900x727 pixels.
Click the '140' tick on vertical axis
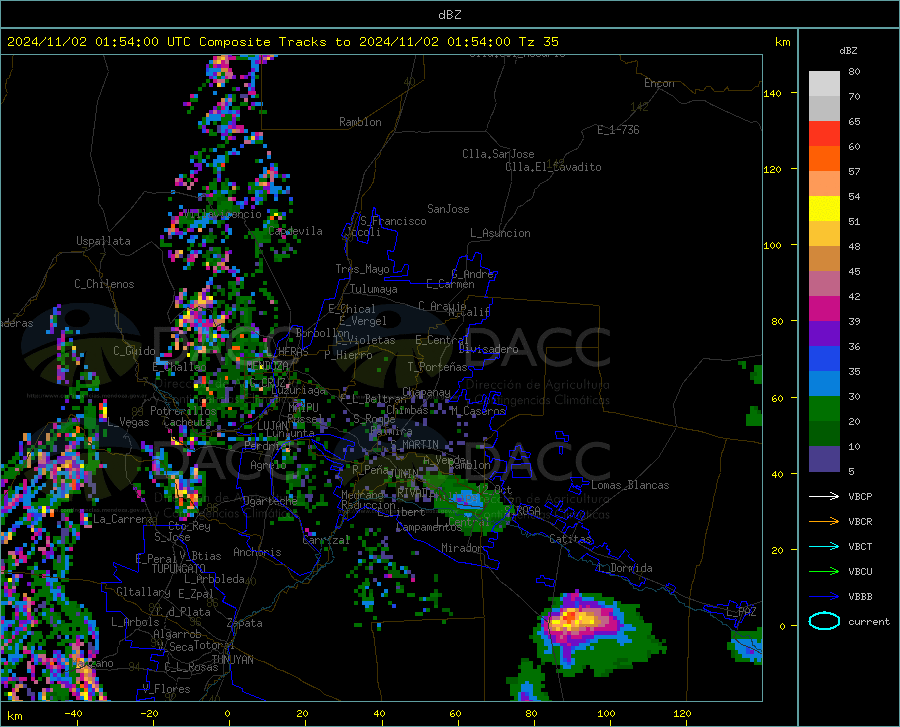772,94
